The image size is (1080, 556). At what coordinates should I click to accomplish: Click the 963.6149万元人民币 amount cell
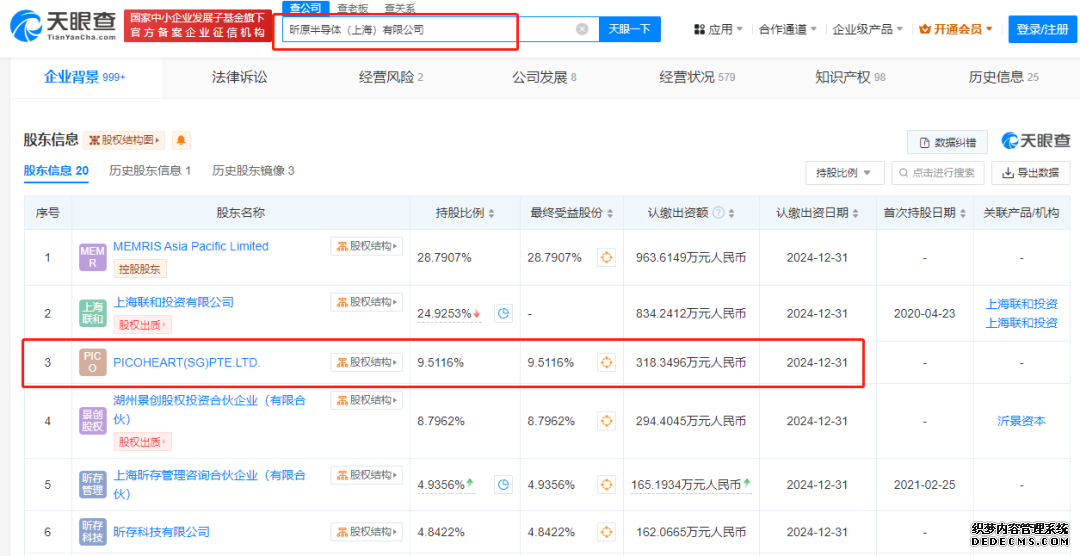691,258
